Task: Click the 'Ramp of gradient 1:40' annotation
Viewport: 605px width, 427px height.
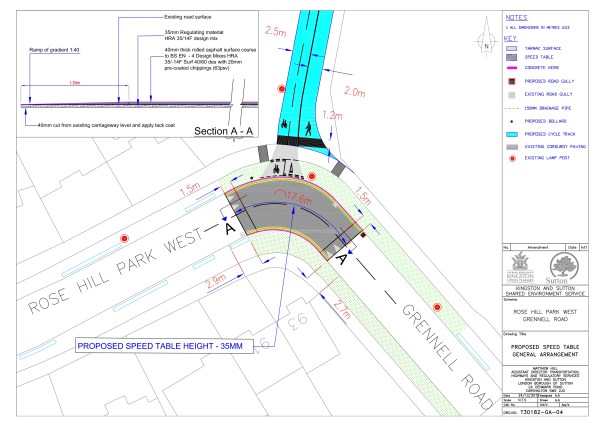Action: point(54,50)
